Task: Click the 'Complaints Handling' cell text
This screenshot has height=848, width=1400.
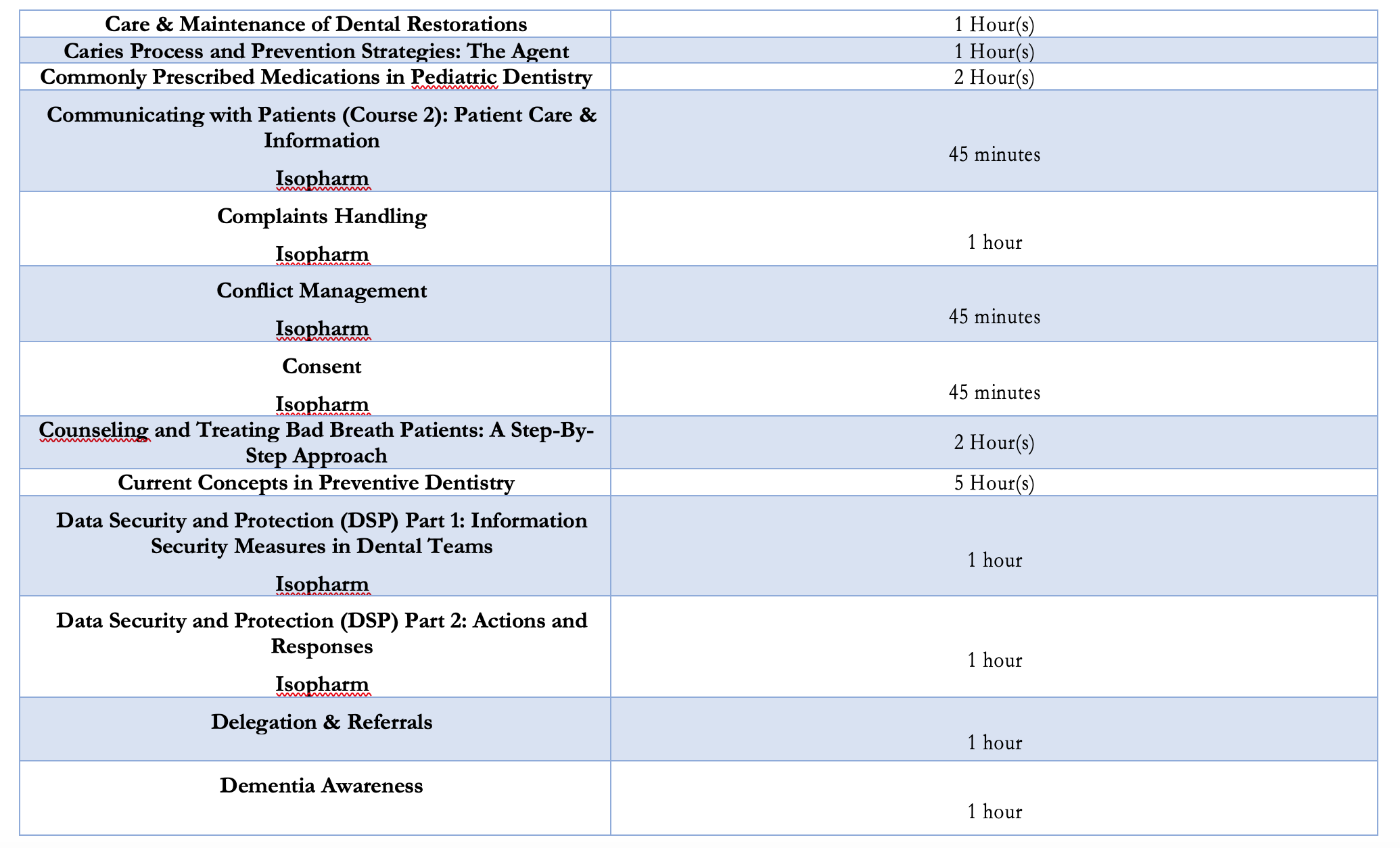Action: tap(322, 216)
